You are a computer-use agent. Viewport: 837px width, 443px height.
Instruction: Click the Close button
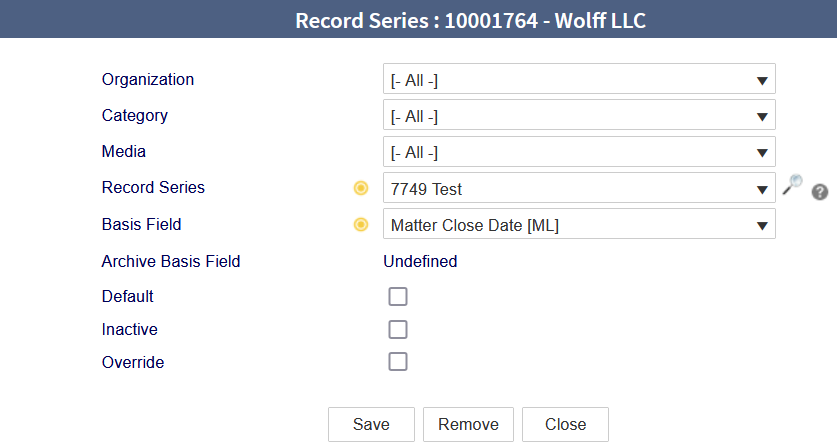pos(565,424)
